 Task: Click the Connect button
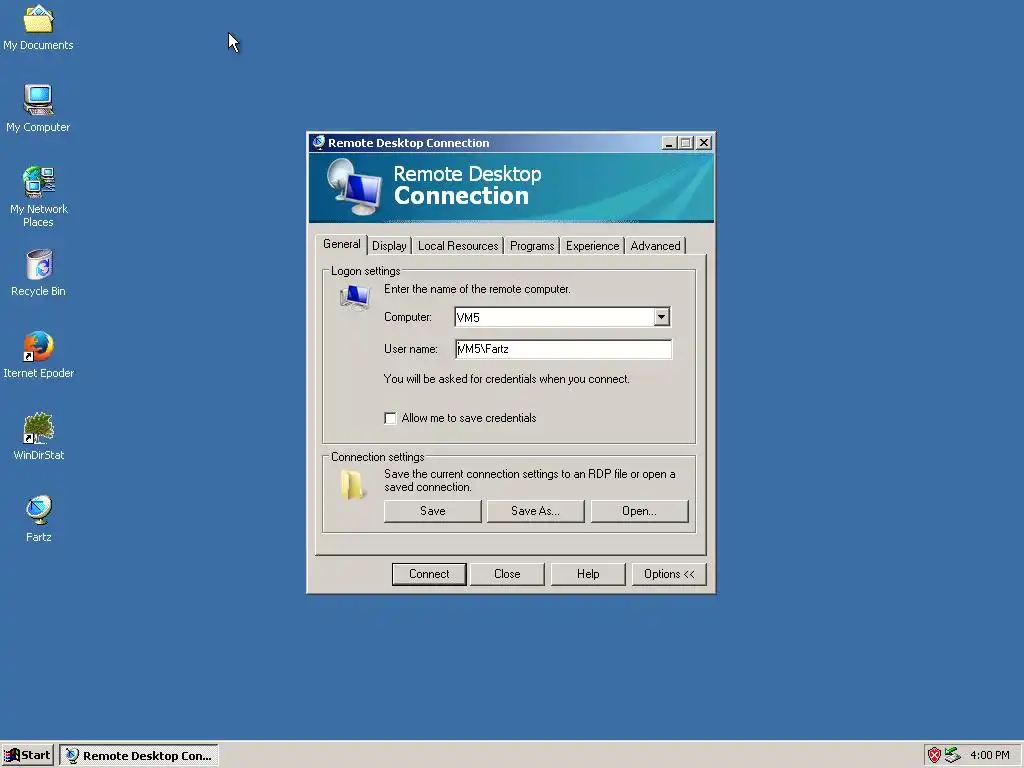pos(429,574)
